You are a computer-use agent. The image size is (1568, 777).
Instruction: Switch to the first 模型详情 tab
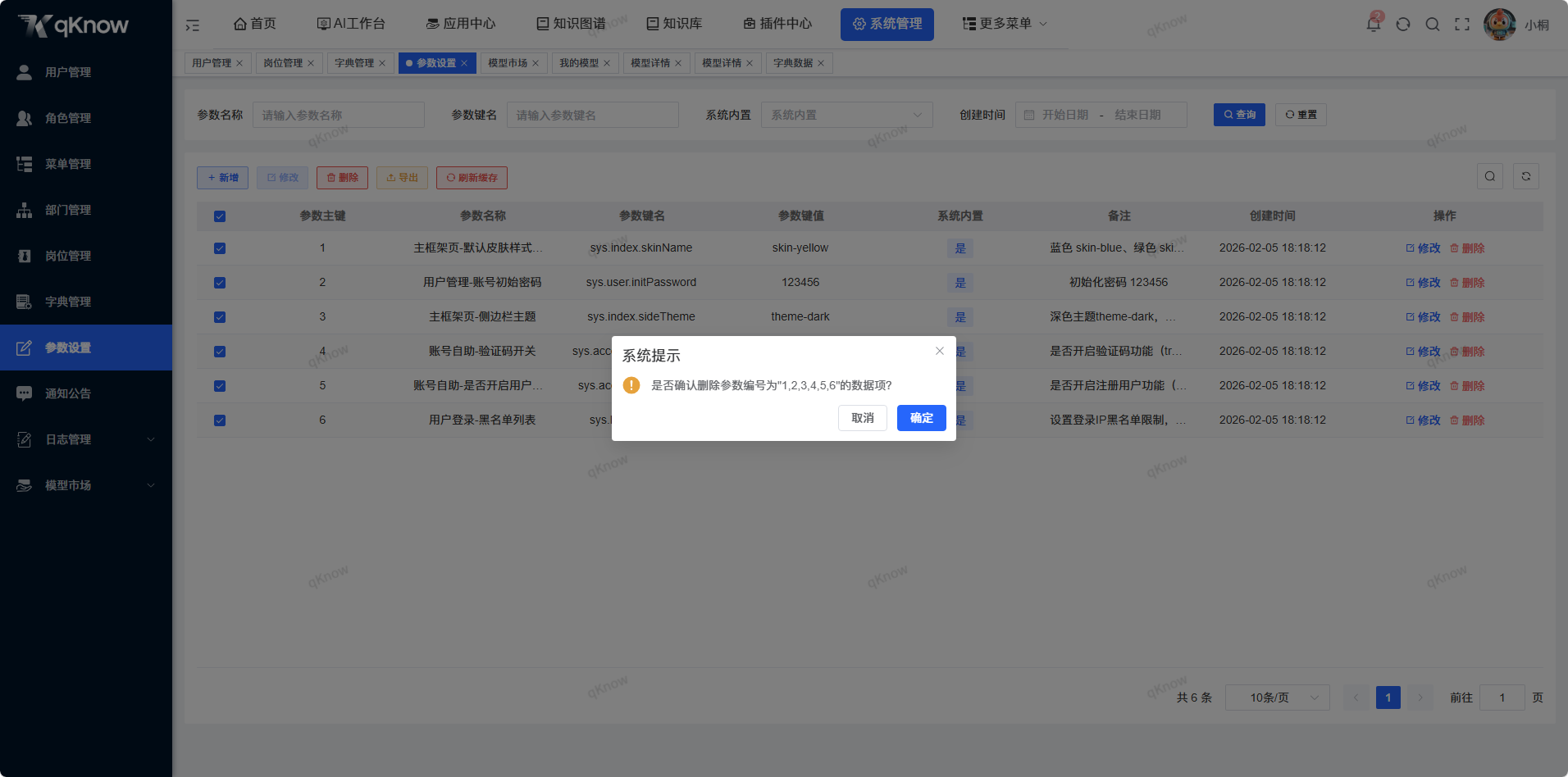(656, 63)
